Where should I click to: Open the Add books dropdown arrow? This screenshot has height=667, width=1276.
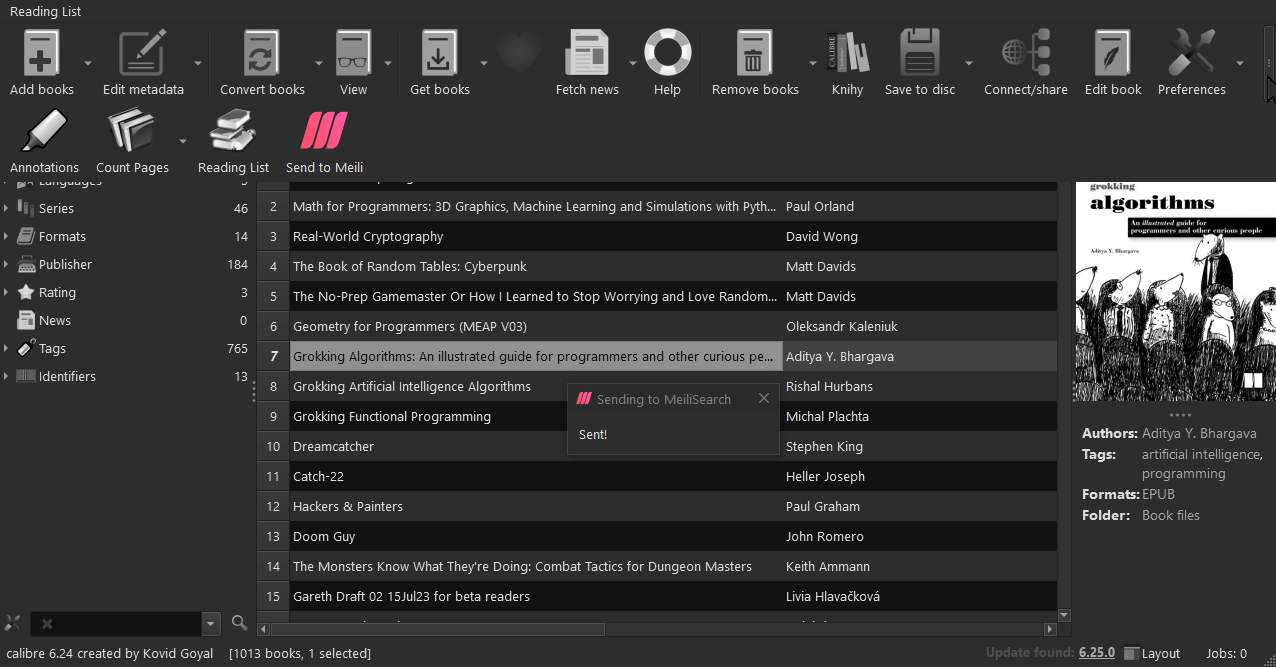(88, 63)
